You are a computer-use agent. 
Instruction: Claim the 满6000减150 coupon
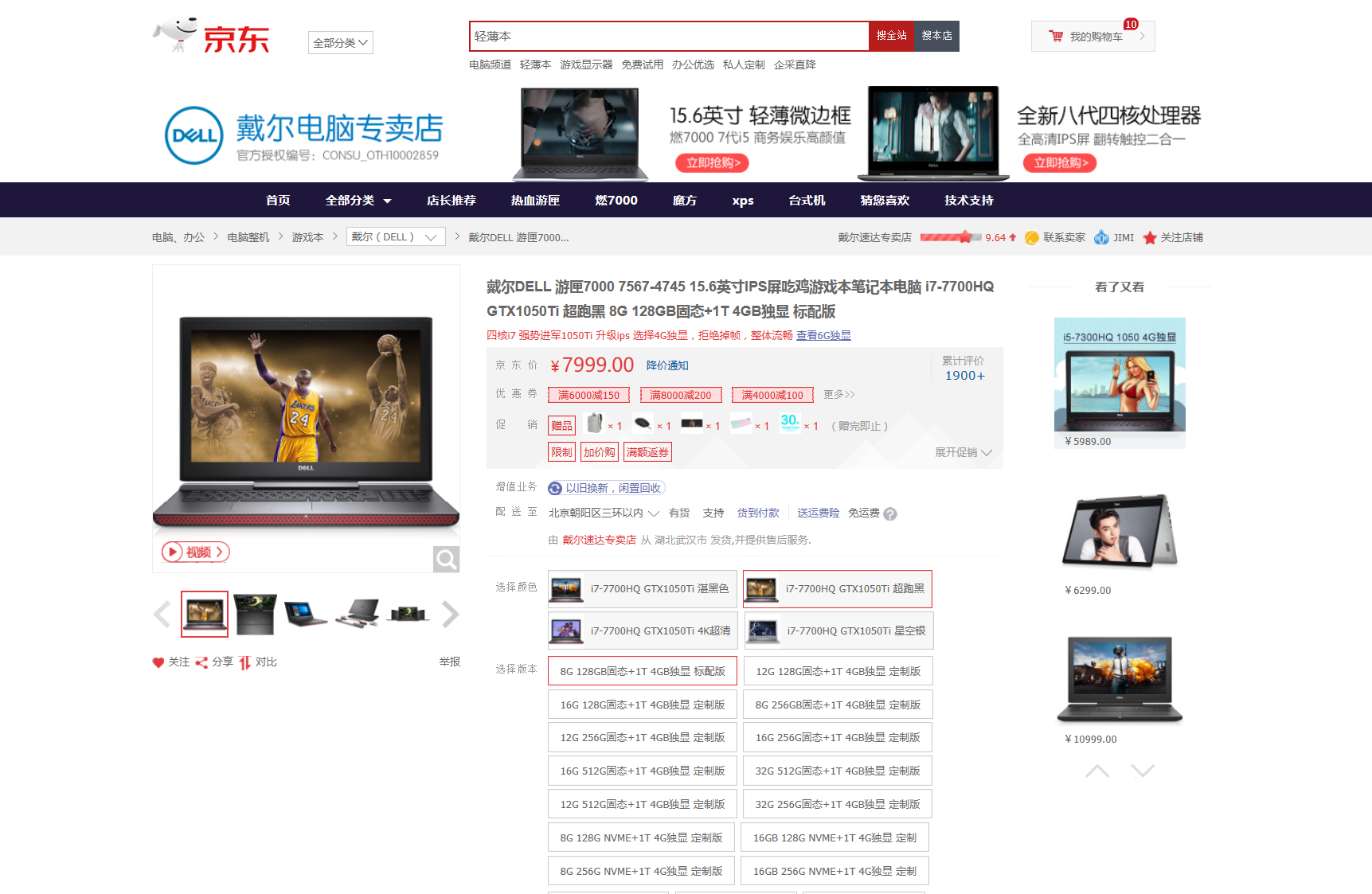[x=588, y=395]
